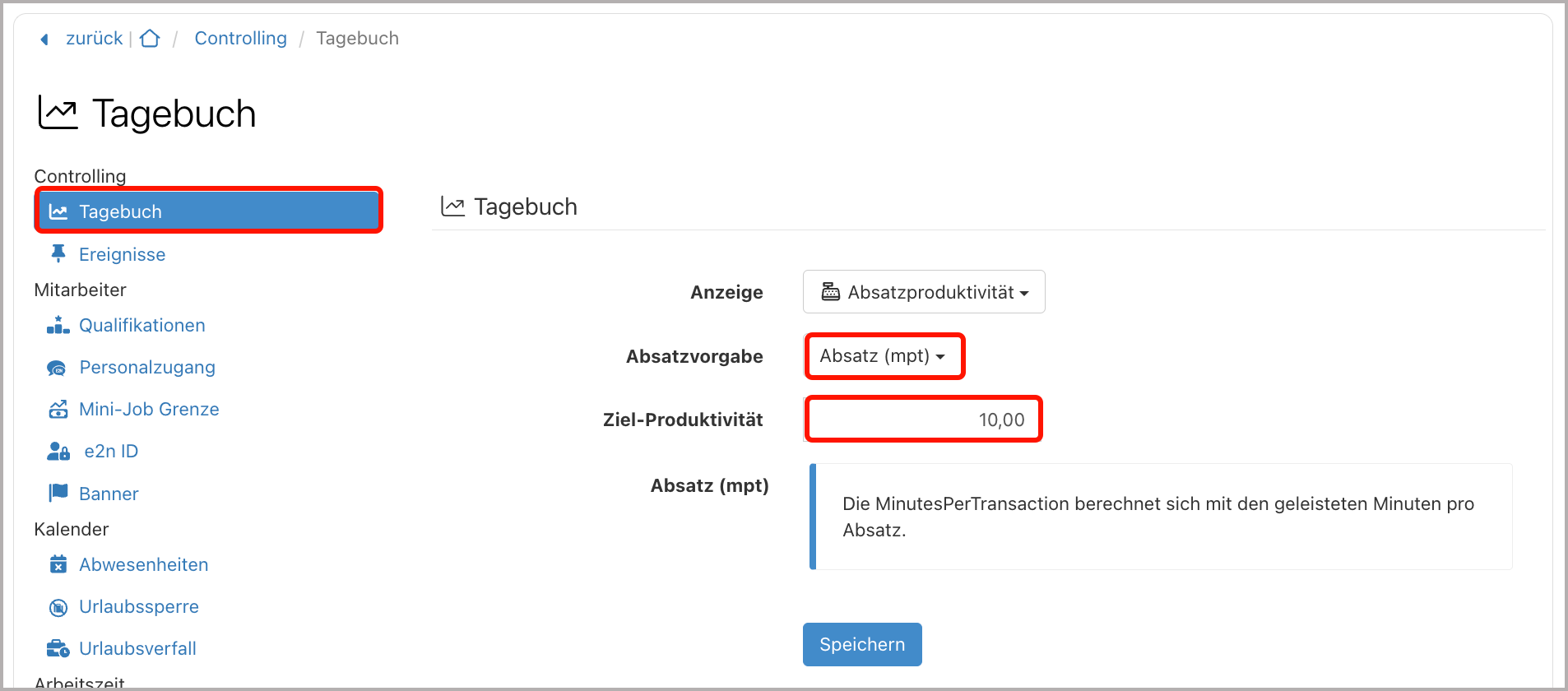Click the home icon in the breadcrumb

pyautogui.click(x=150, y=38)
